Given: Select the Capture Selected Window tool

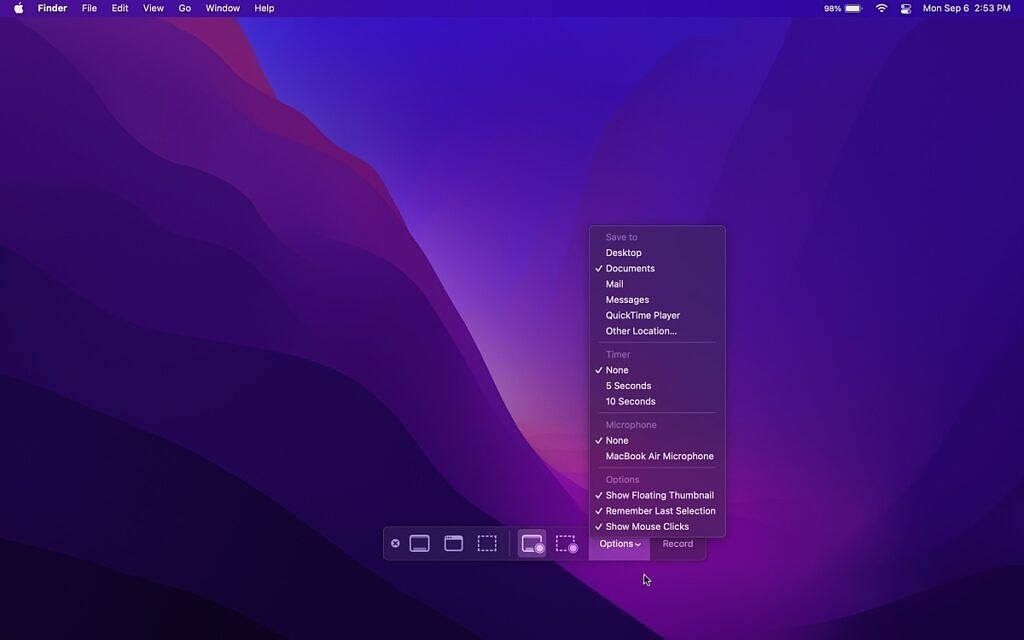Looking at the screenshot, I should coord(453,543).
